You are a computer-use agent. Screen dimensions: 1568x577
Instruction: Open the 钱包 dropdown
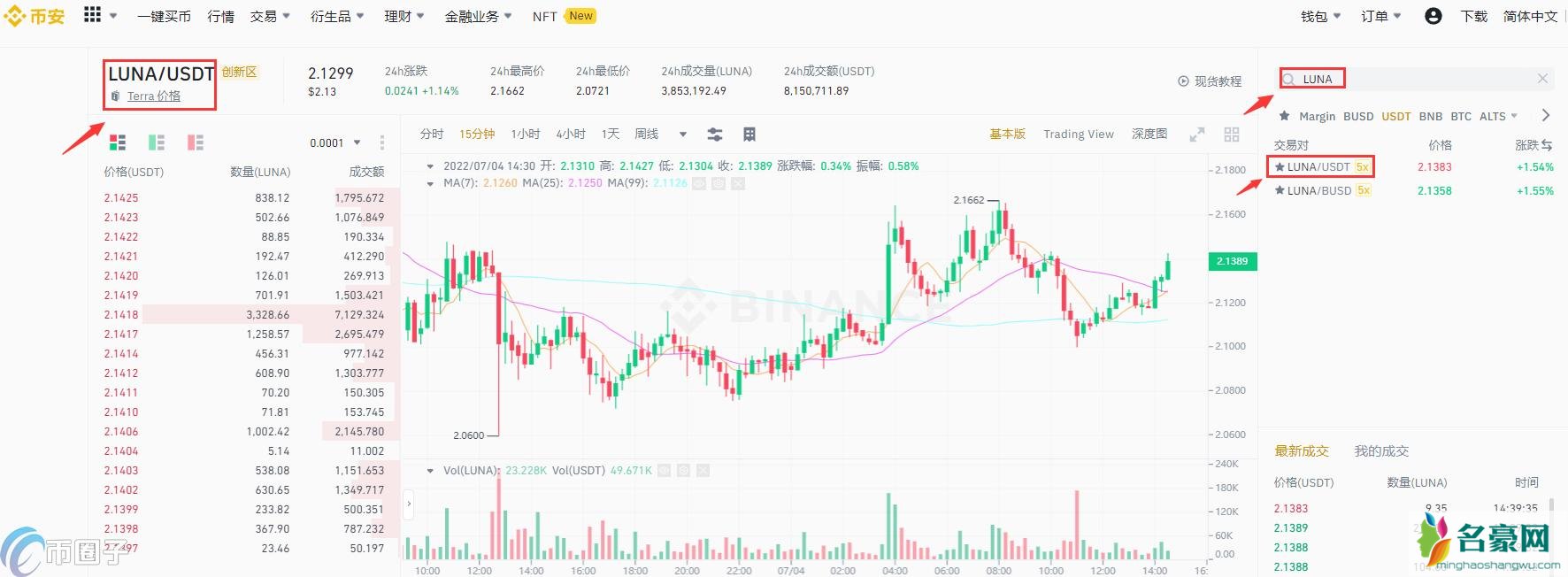(1321, 16)
